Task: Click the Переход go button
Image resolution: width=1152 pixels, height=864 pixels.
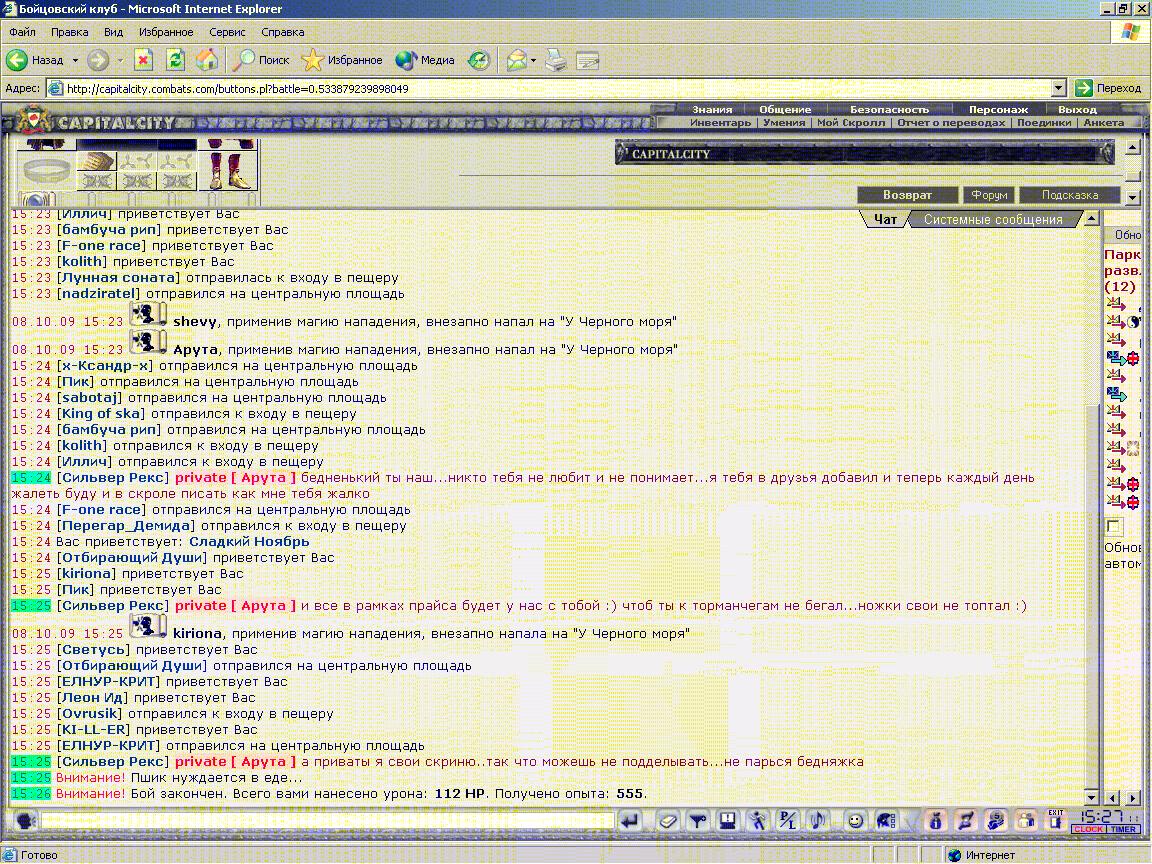Action: [x=1109, y=88]
